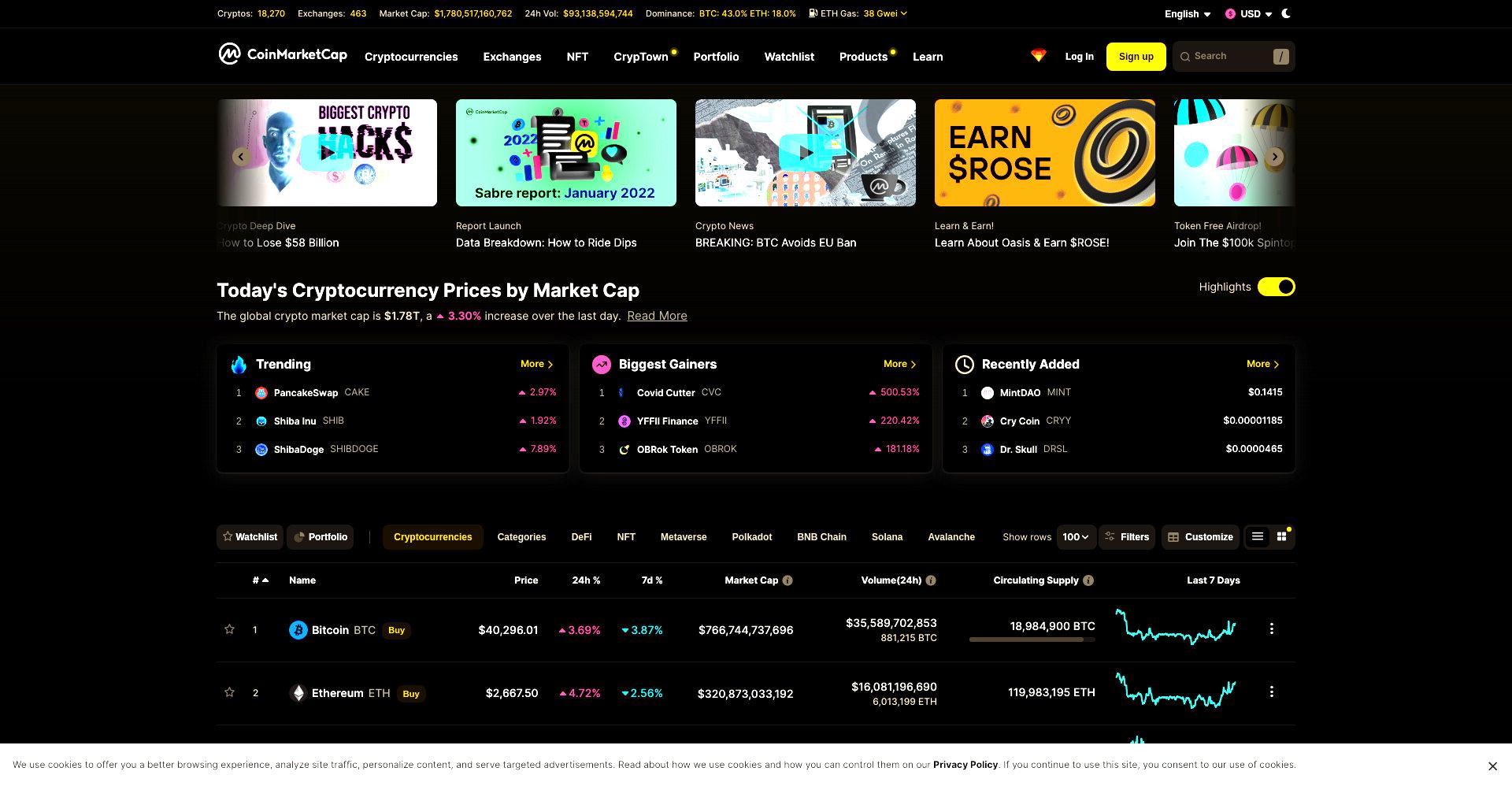Open the Exchanges menu

512,57
